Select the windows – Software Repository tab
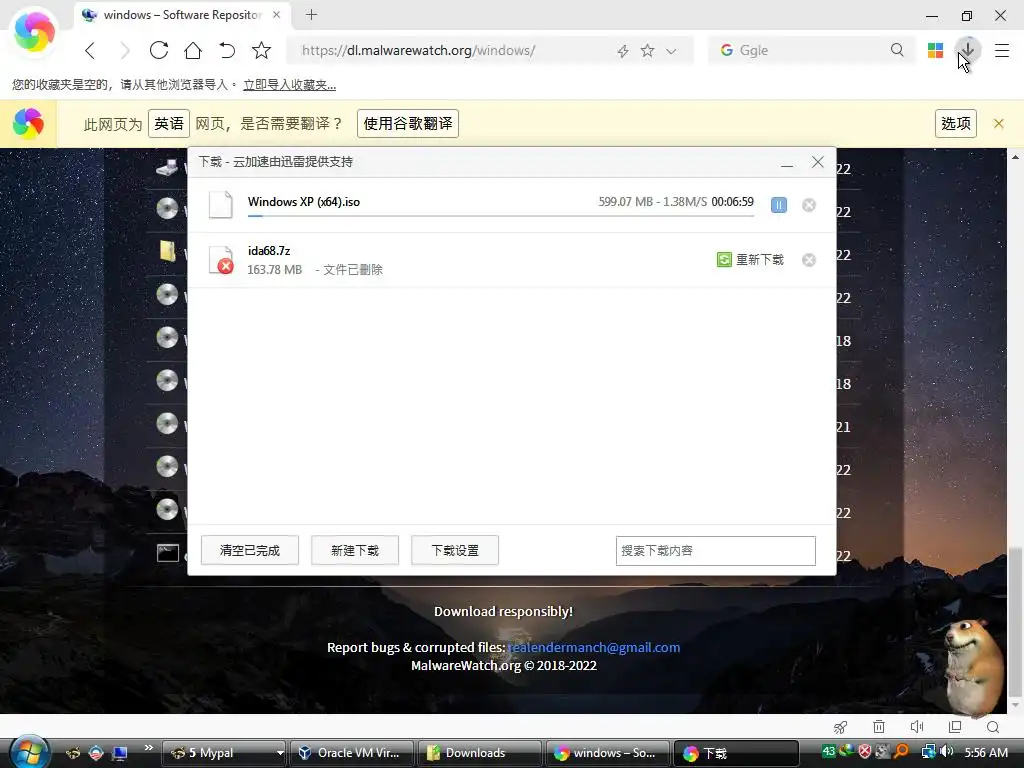The image size is (1024, 768). coord(182,14)
